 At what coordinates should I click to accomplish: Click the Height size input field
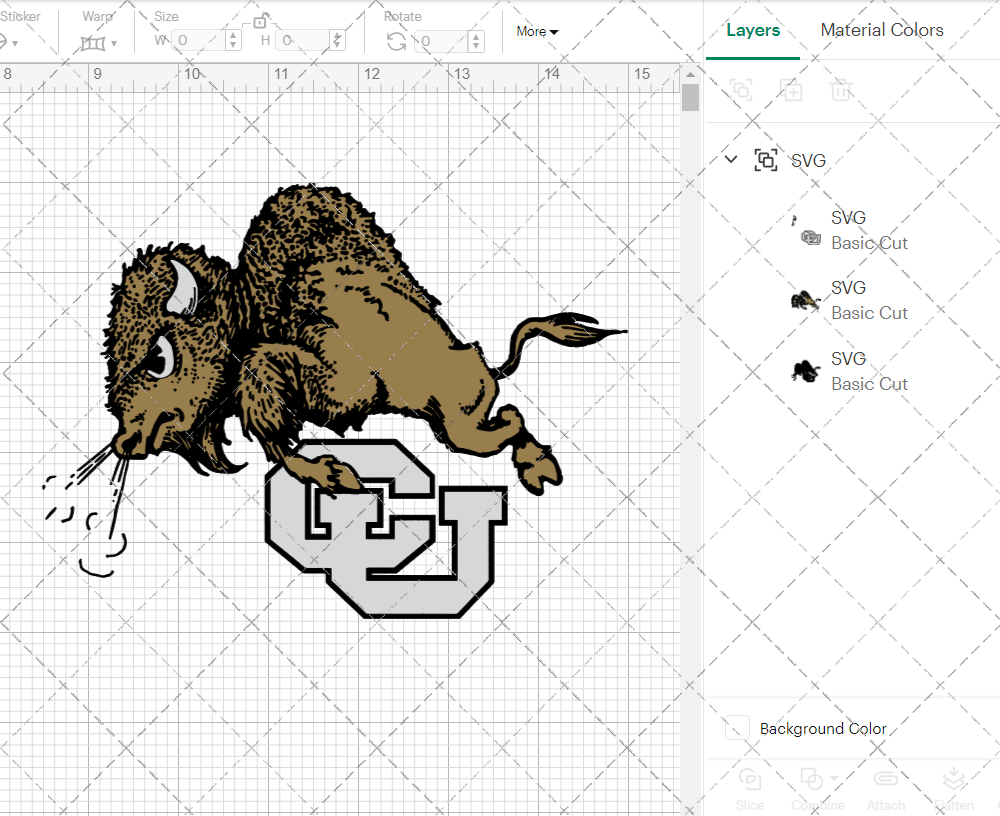(x=304, y=40)
